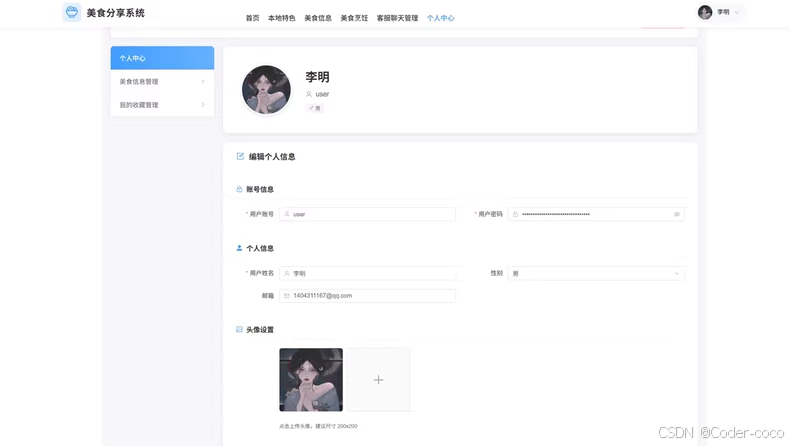Viewport: 790px width, 446px height.
Task: Select 个人中心 in the left sidebar
Action: pyautogui.click(x=162, y=58)
